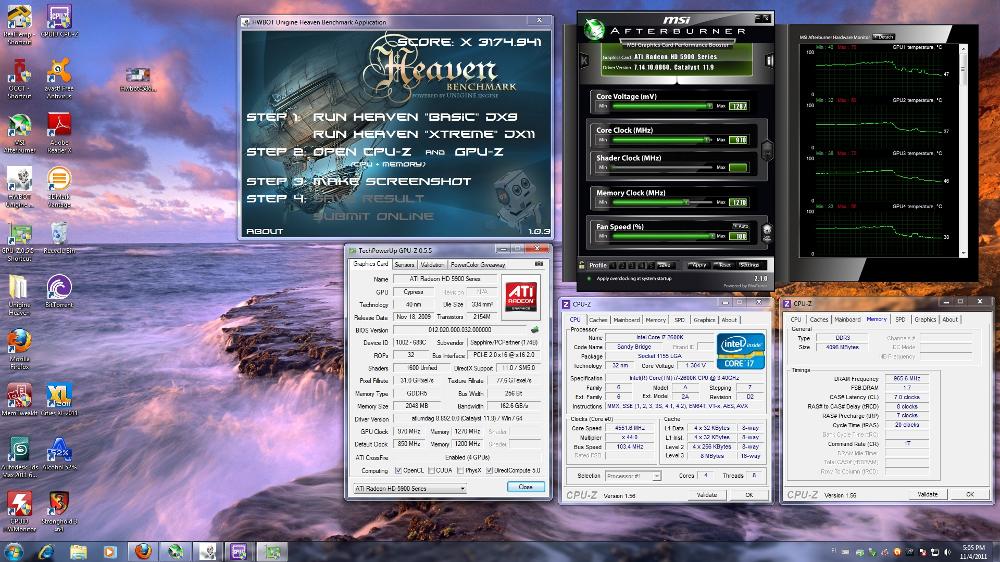Screen dimensions: 1000x562
Task: Open the OCCT shortcut on desktop
Action: point(19,78)
